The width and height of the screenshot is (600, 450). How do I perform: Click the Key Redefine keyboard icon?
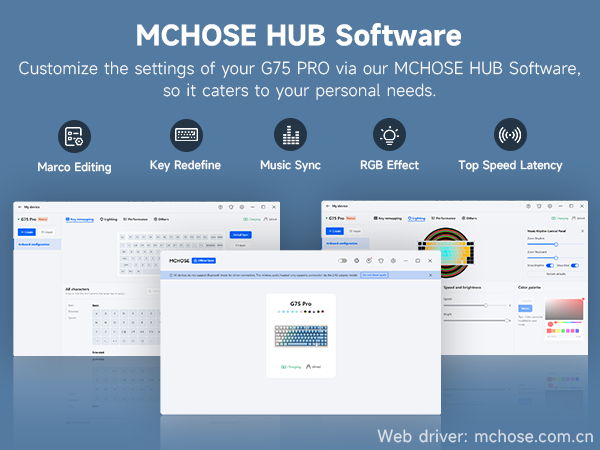tap(186, 135)
